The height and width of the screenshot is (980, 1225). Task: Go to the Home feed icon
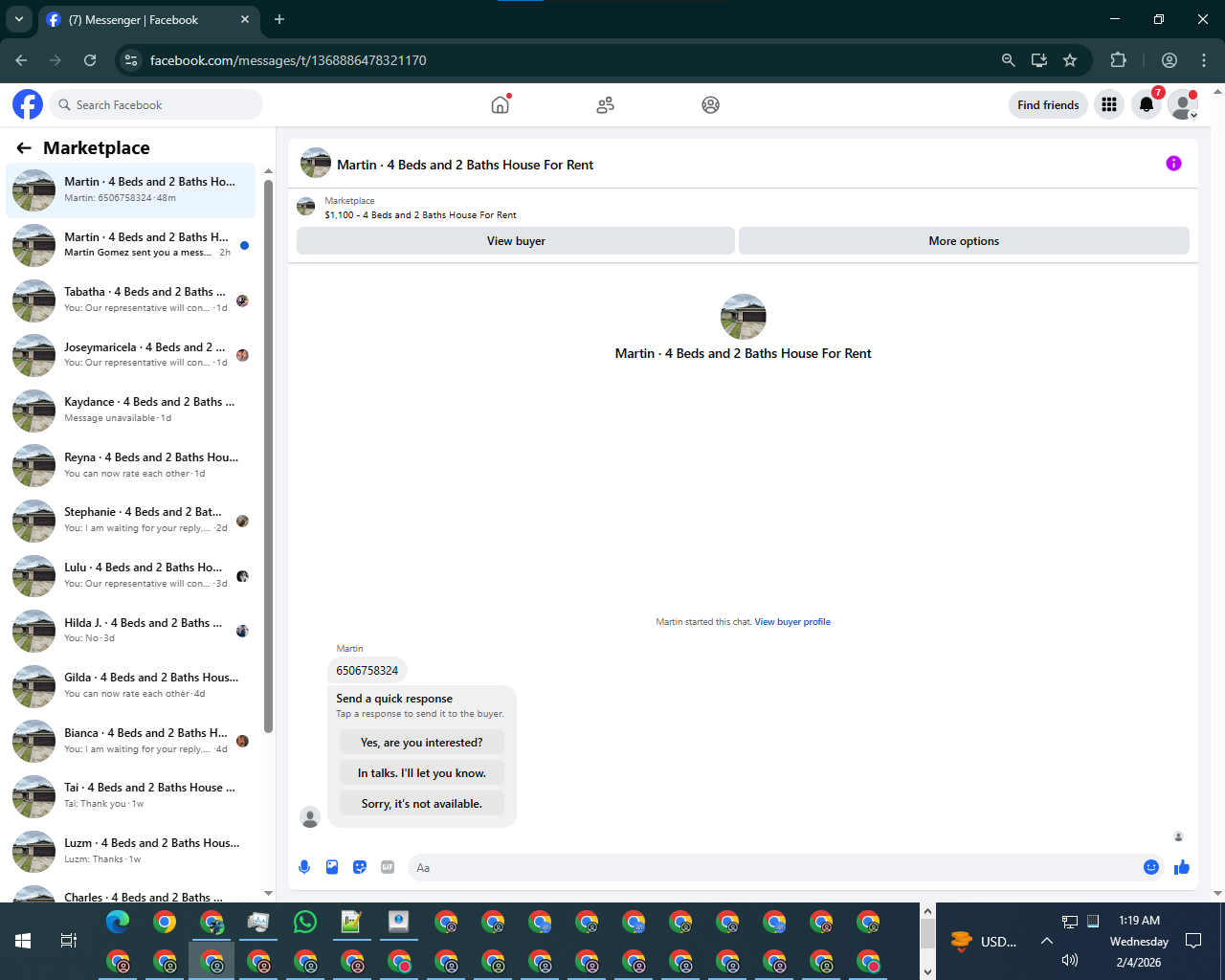[501, 104]
